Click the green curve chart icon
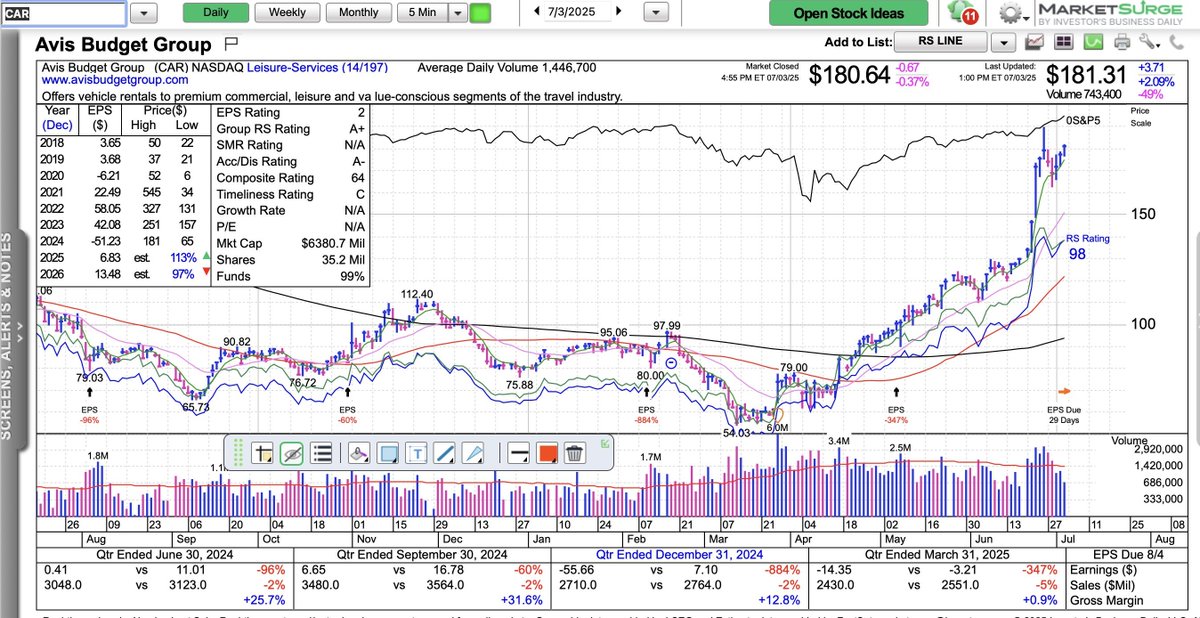Viewport: 1200px width, 618px height. (1092, 43)
